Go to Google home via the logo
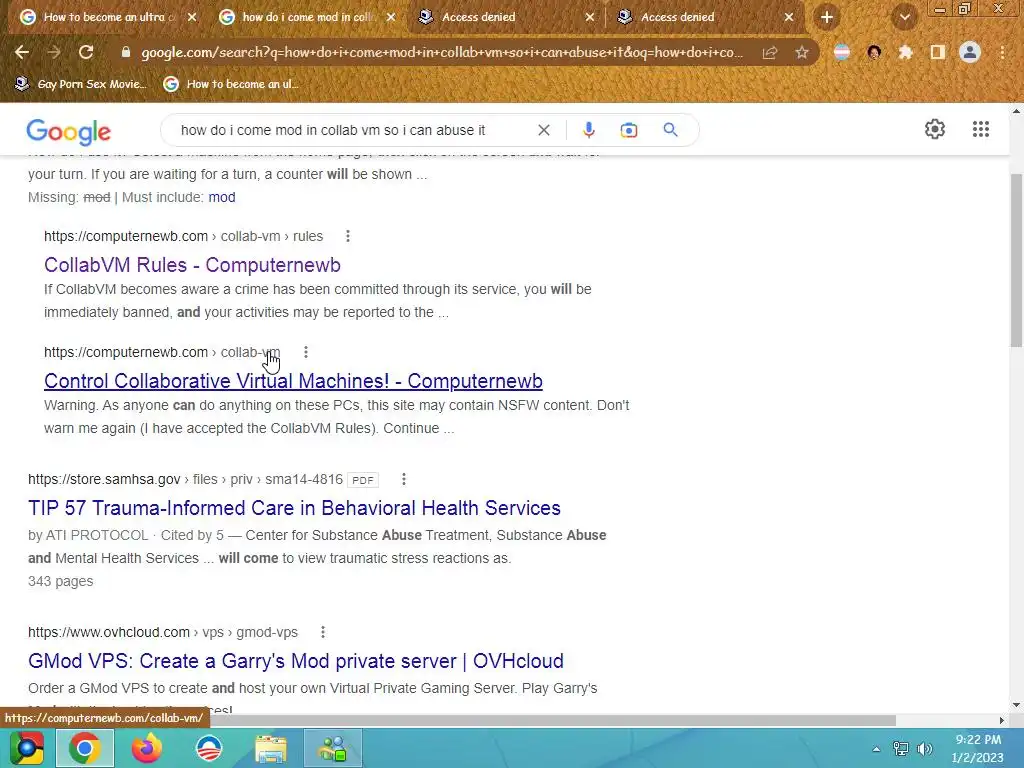 coord(69,131)
